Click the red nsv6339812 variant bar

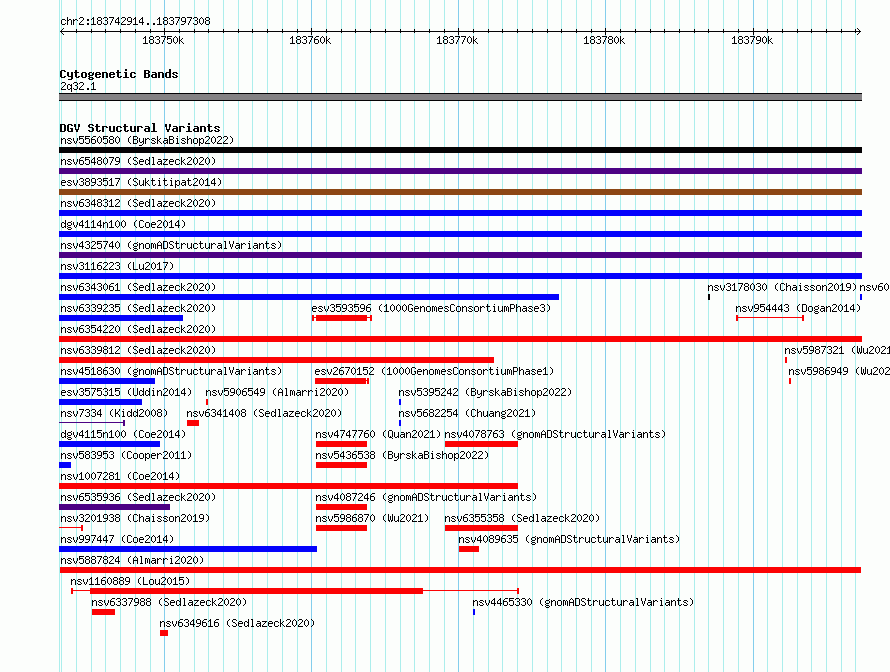click(x=276, y=360)
